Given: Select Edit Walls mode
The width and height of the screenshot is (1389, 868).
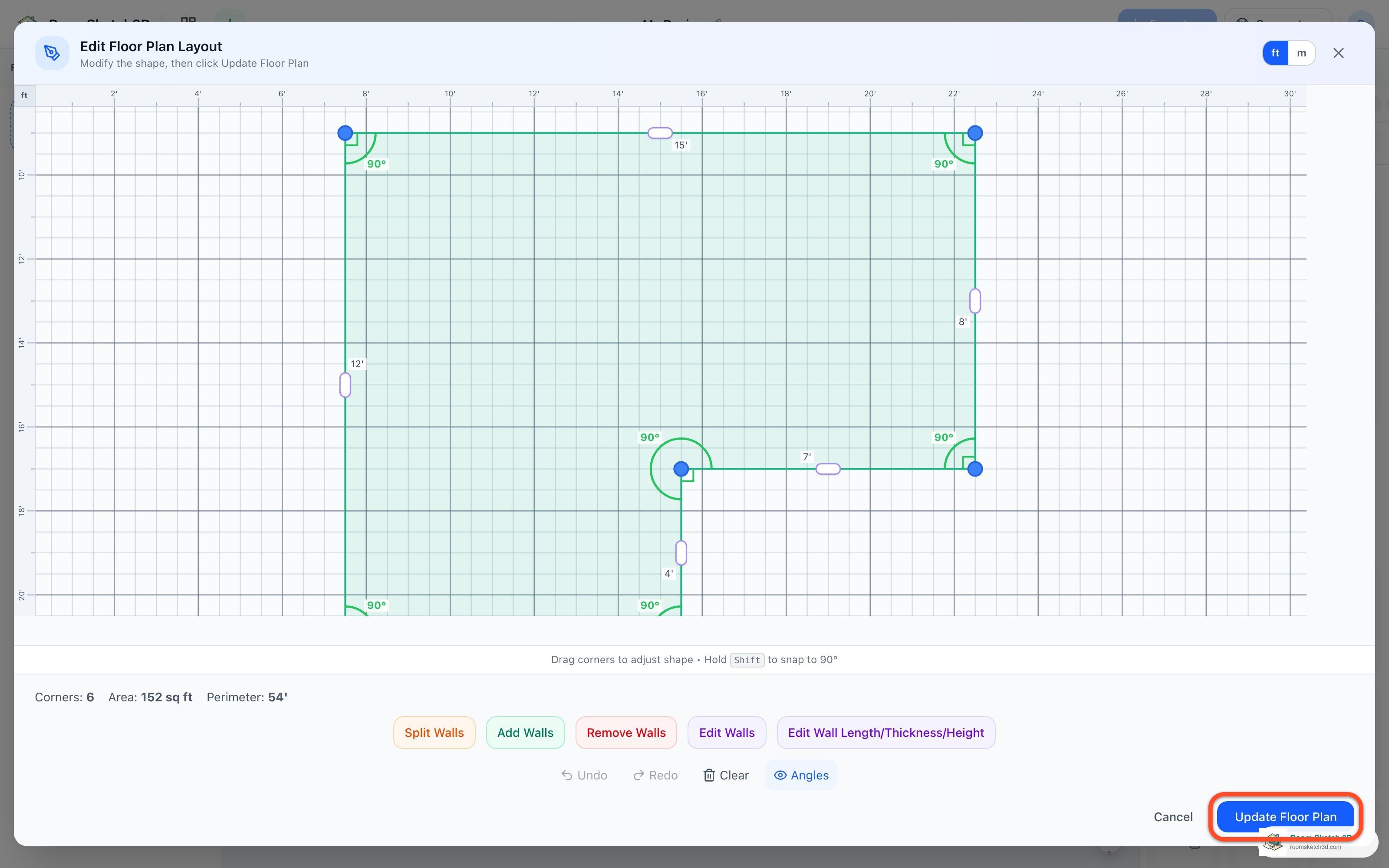Looking at the screenshot, I should pos(727,733).
